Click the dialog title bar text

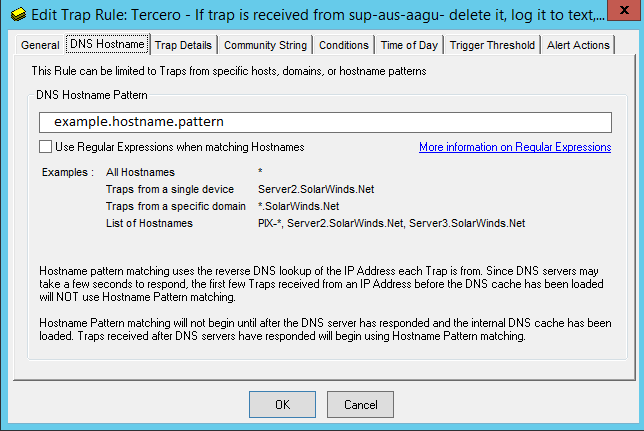[x=318, y=15]
